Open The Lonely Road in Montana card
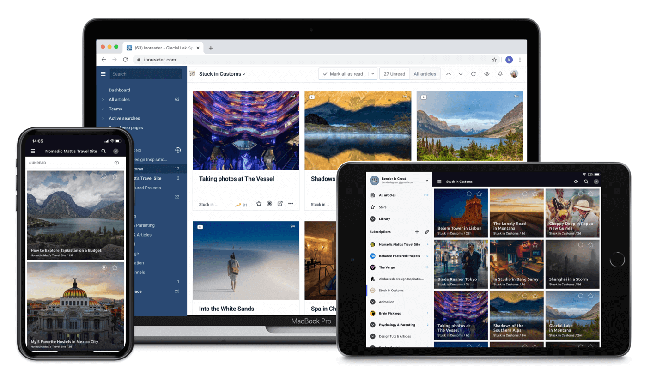The width and height of the screenshot is (650, 376). click(517, 213)
